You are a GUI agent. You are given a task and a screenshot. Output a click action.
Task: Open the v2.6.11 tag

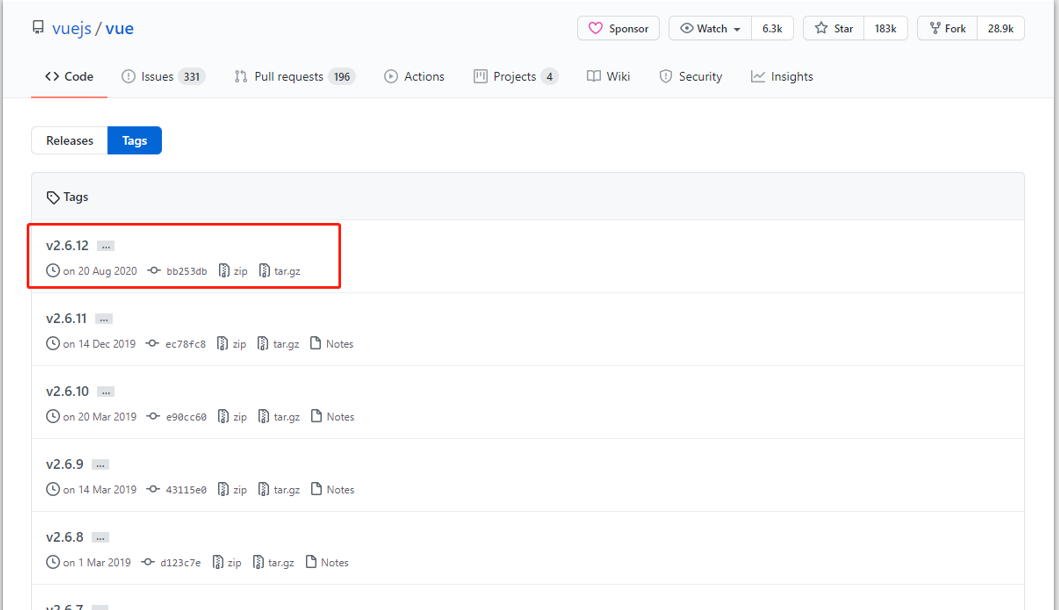(x=66, y=318)
